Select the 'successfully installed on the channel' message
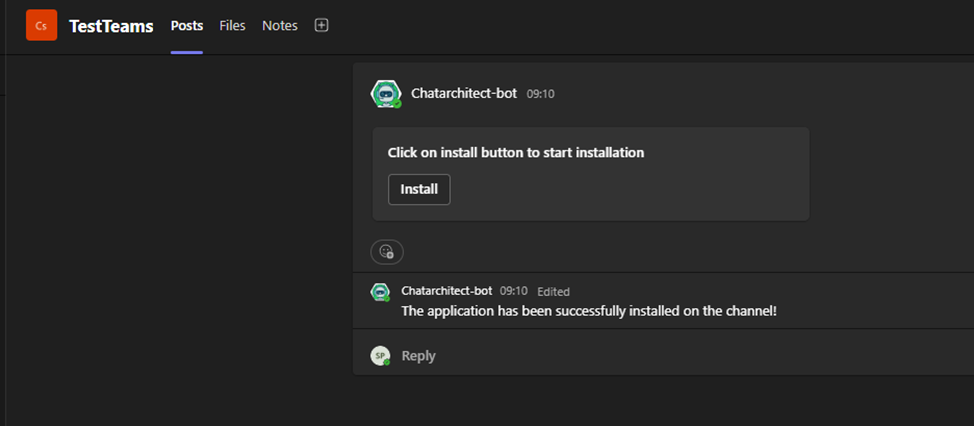The image size is (974, 426). [589, 310]
